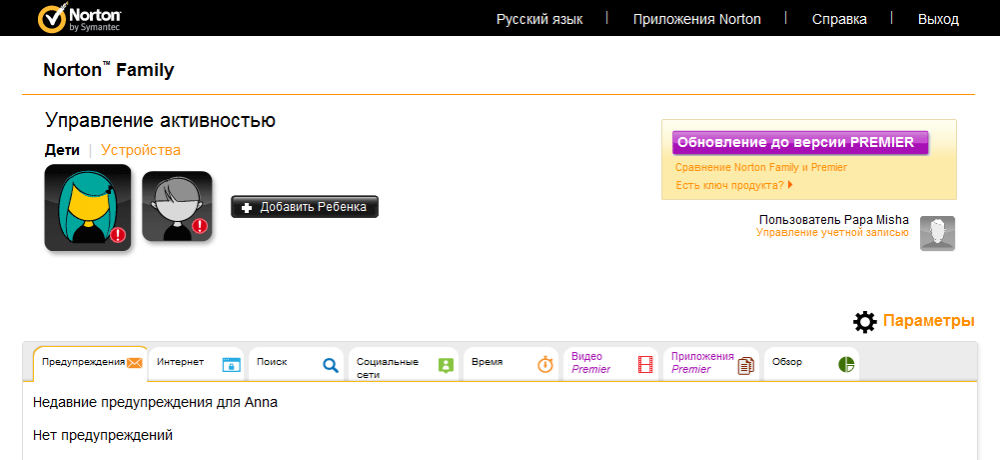Click the film strip icon on Видео tab
Viewport: 1000px width, 460px height.
pos(645,365)
